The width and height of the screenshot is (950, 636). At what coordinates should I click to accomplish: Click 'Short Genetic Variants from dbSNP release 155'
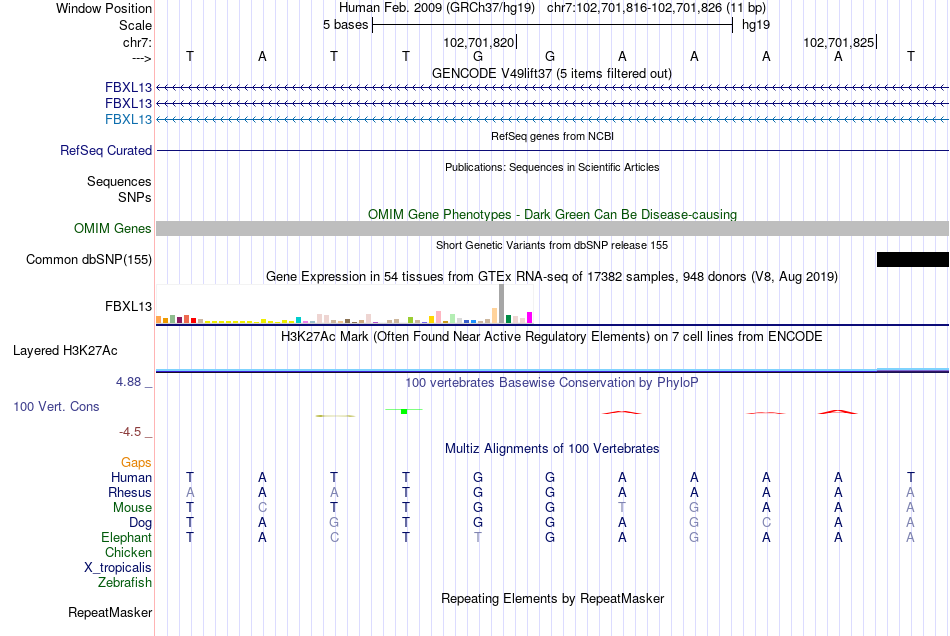coord(552,245)
